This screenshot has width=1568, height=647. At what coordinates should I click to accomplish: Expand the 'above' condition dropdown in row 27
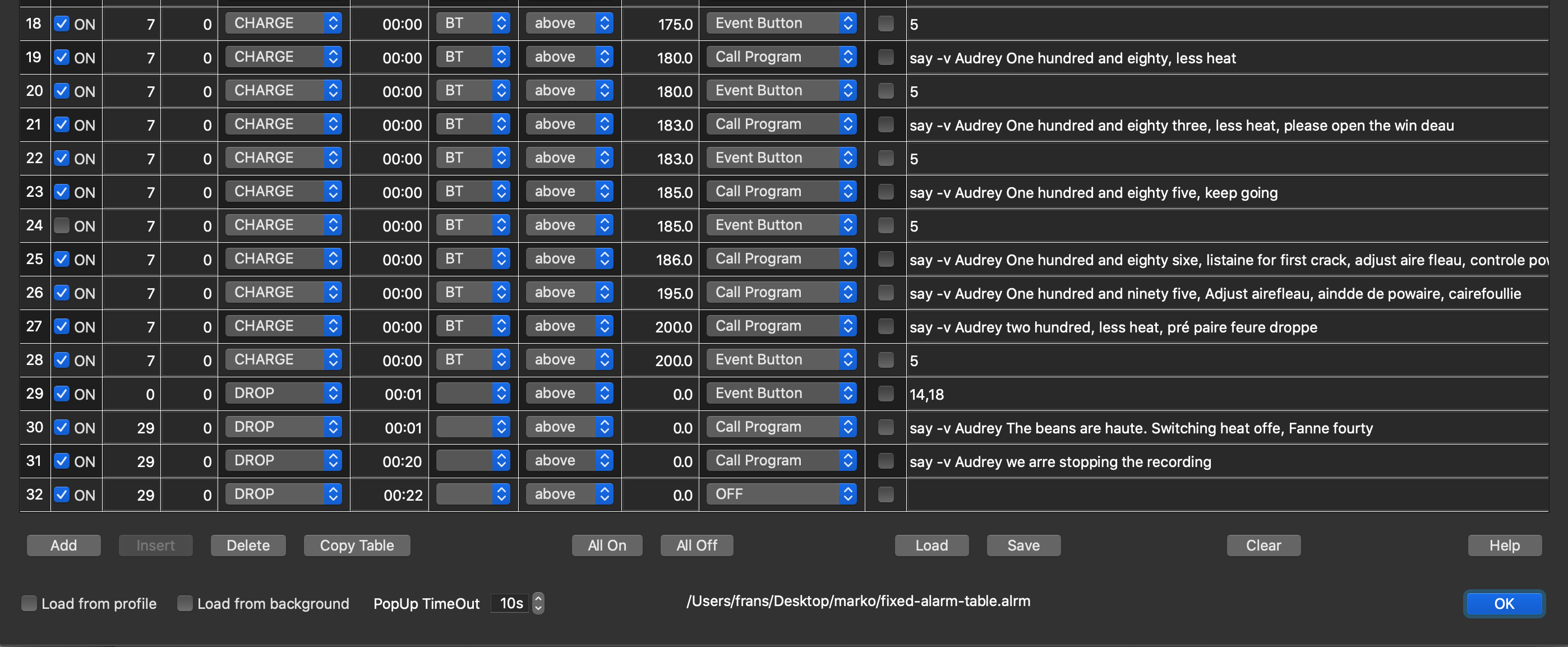(x=569, y=326)
